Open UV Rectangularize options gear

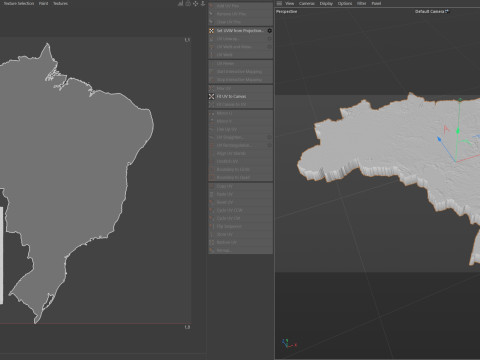(x=269, y=145)
